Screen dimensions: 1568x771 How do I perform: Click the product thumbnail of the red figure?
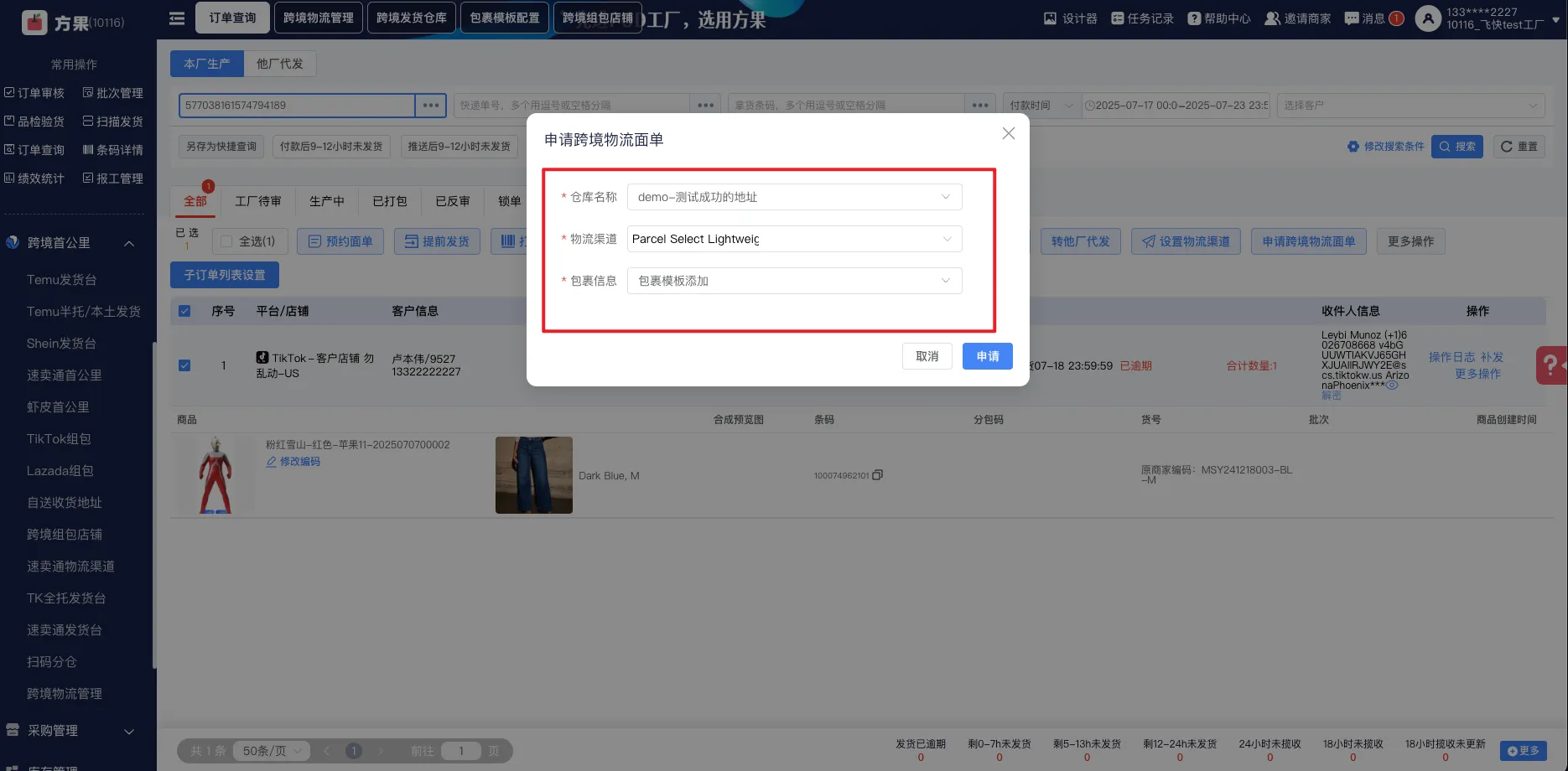coord(215,474)
